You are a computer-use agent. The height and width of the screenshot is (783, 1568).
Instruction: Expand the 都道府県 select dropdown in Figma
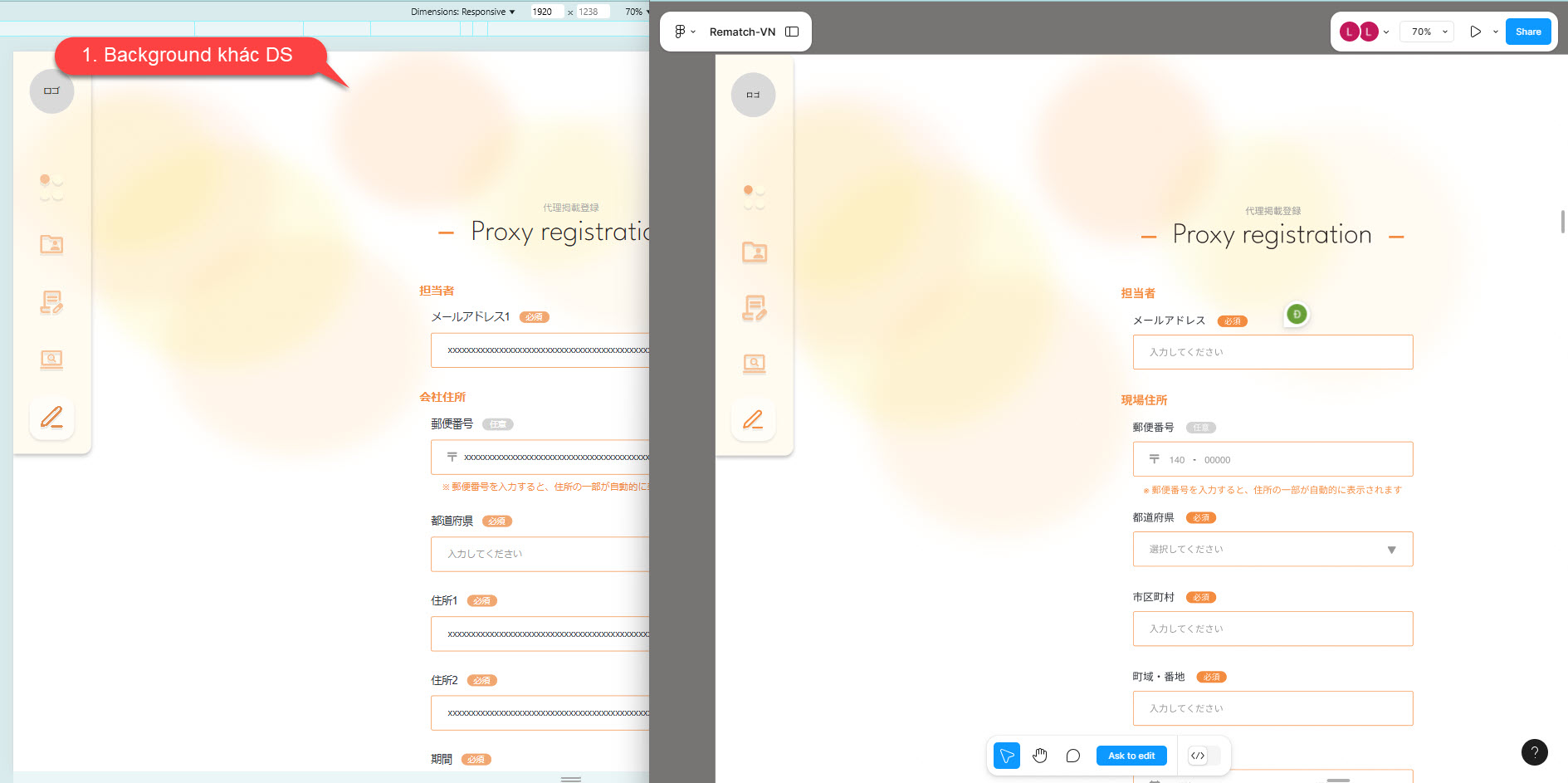(1272, 550)
